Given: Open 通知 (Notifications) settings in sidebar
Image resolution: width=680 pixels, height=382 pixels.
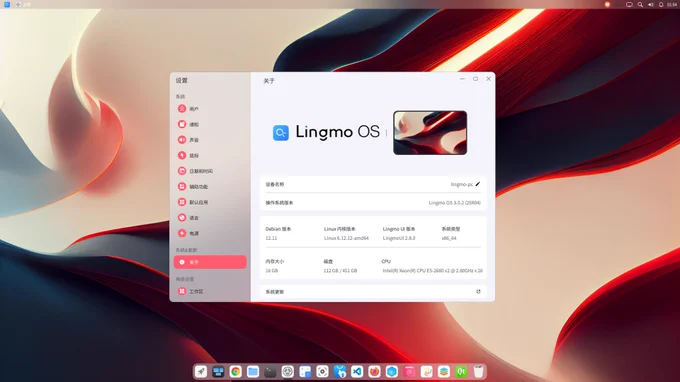Looking at the screenshot, I should tap(210, 124).
